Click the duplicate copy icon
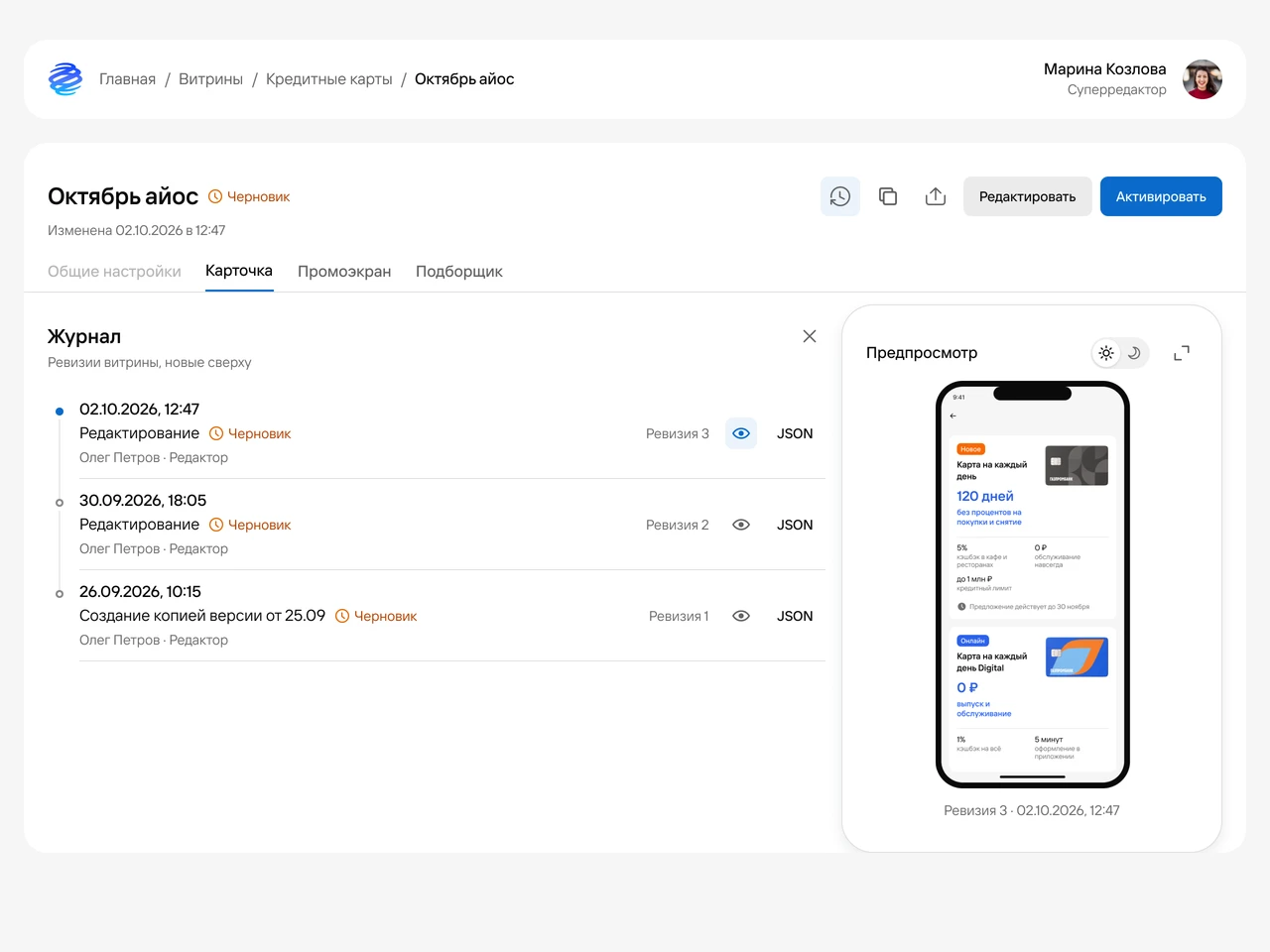This screenshot has width=1270, height=952. pyautogui.click(x=888, y=196)
